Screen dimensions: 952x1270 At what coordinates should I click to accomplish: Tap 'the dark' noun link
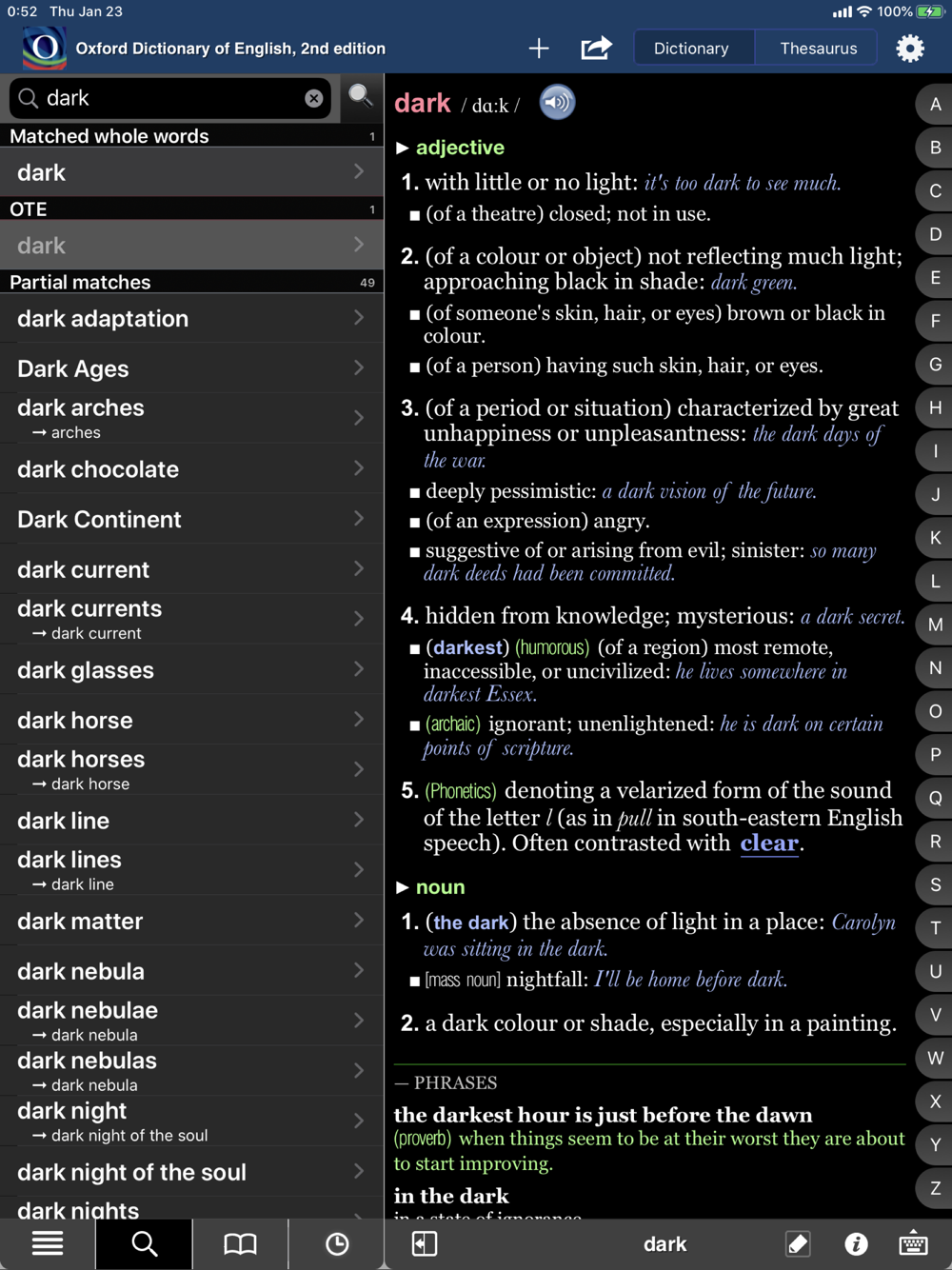click(470, 922)
